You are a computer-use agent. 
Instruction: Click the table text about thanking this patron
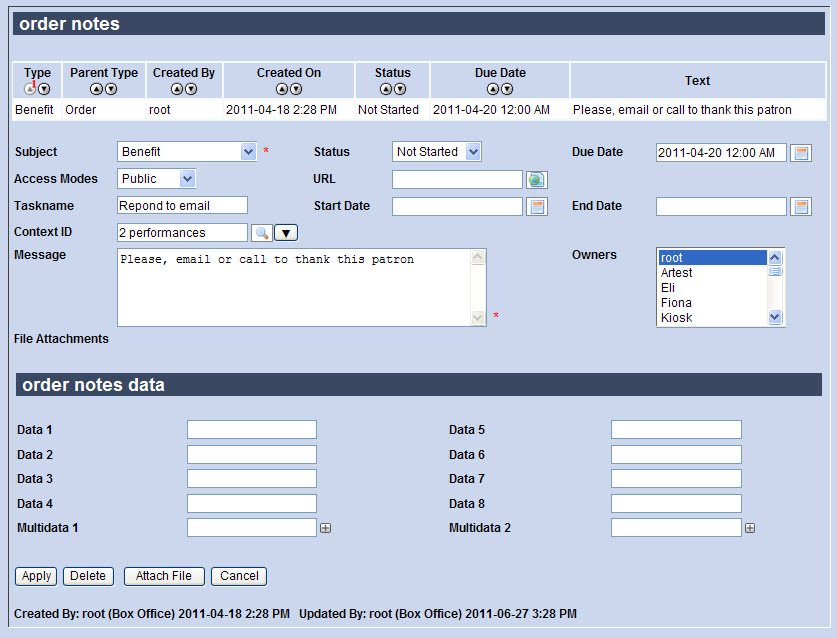[x=682, y=110]
